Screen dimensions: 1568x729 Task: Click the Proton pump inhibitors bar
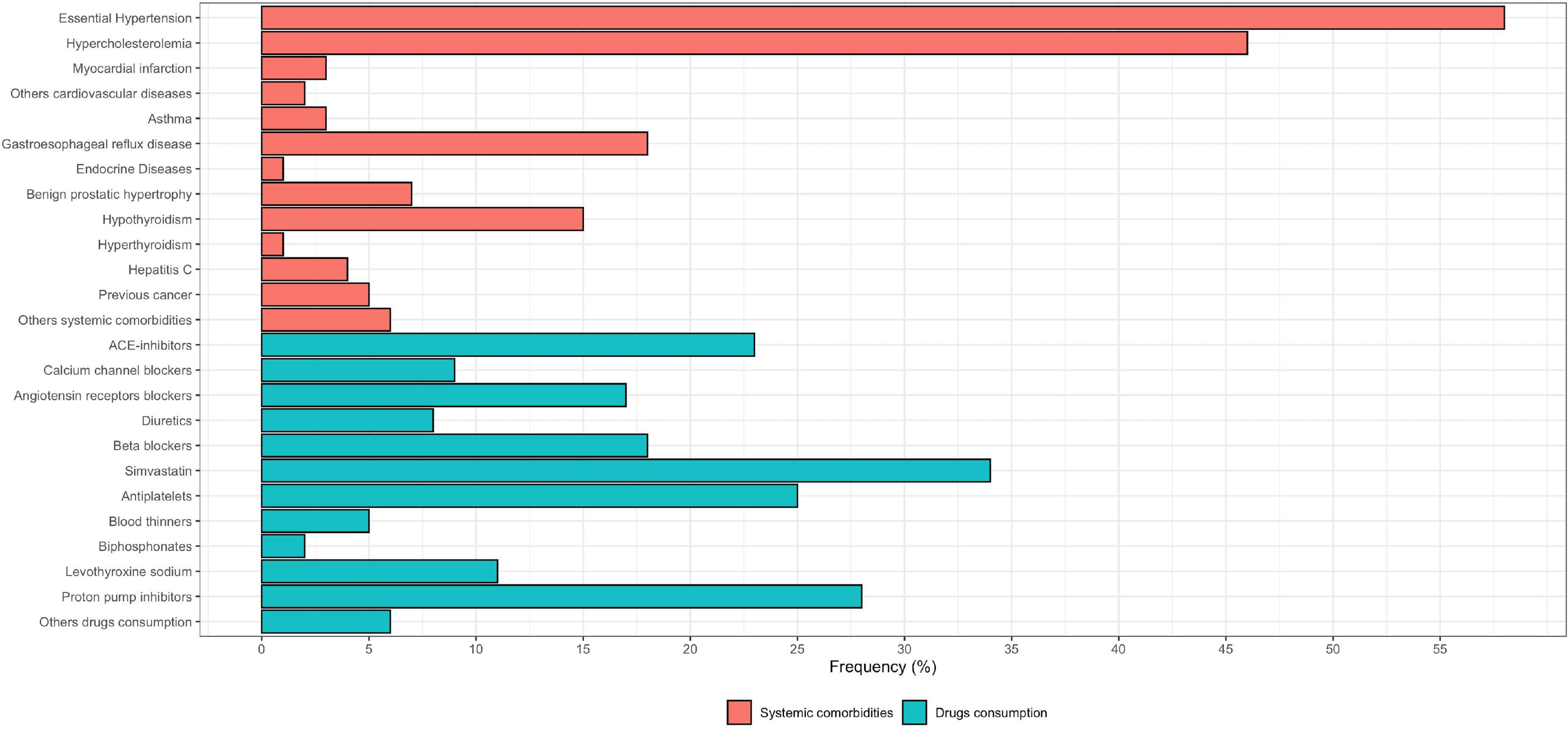(x=562, y=596)
